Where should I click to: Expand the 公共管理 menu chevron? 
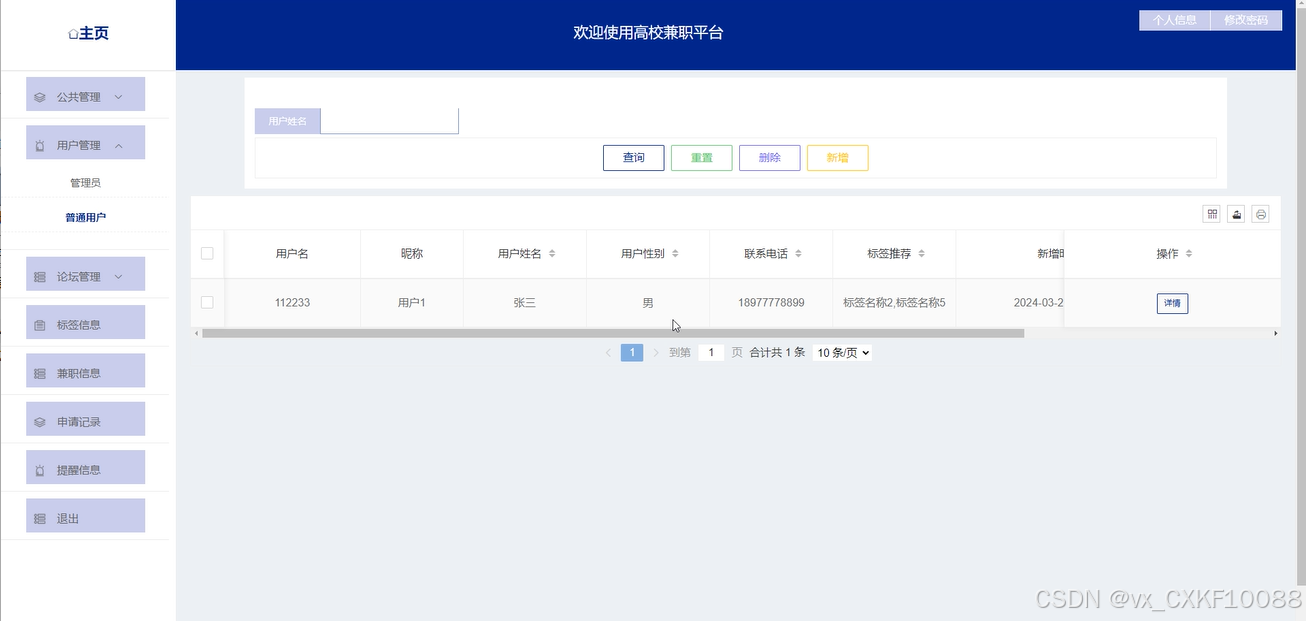(118, 97)
